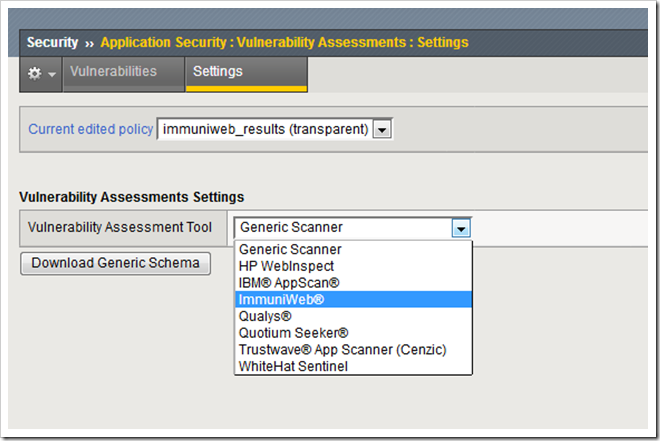The width and height of the screenshot is (660, 441).
Task: Open the gear settings menu icon
Action: click(x=41, y=73)
